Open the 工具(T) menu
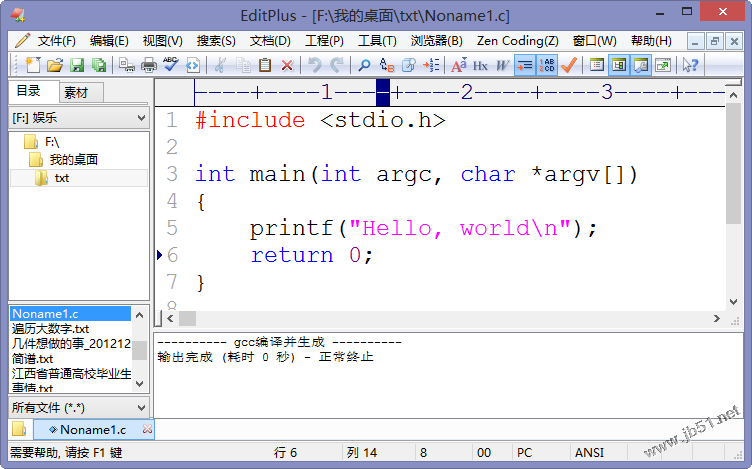Image resolution: width=752 pixels, height=469 pixels. point(377,41)
